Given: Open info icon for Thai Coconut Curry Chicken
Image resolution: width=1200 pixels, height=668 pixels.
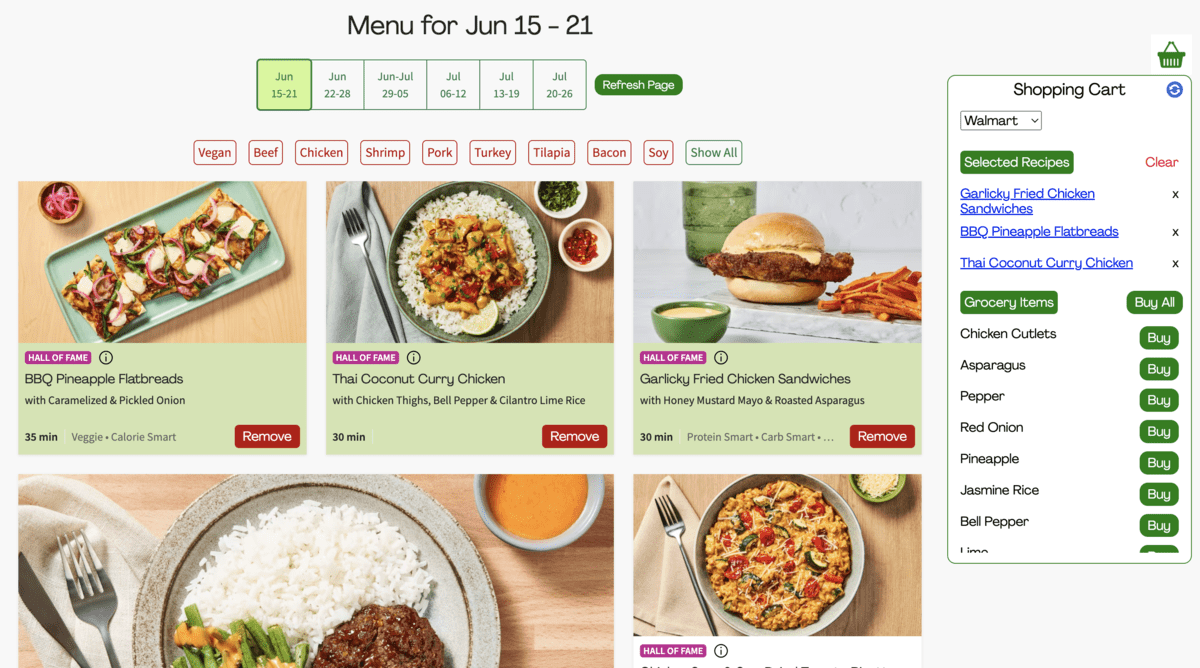Looking at the screenshot, I should (x=413, y=358).
